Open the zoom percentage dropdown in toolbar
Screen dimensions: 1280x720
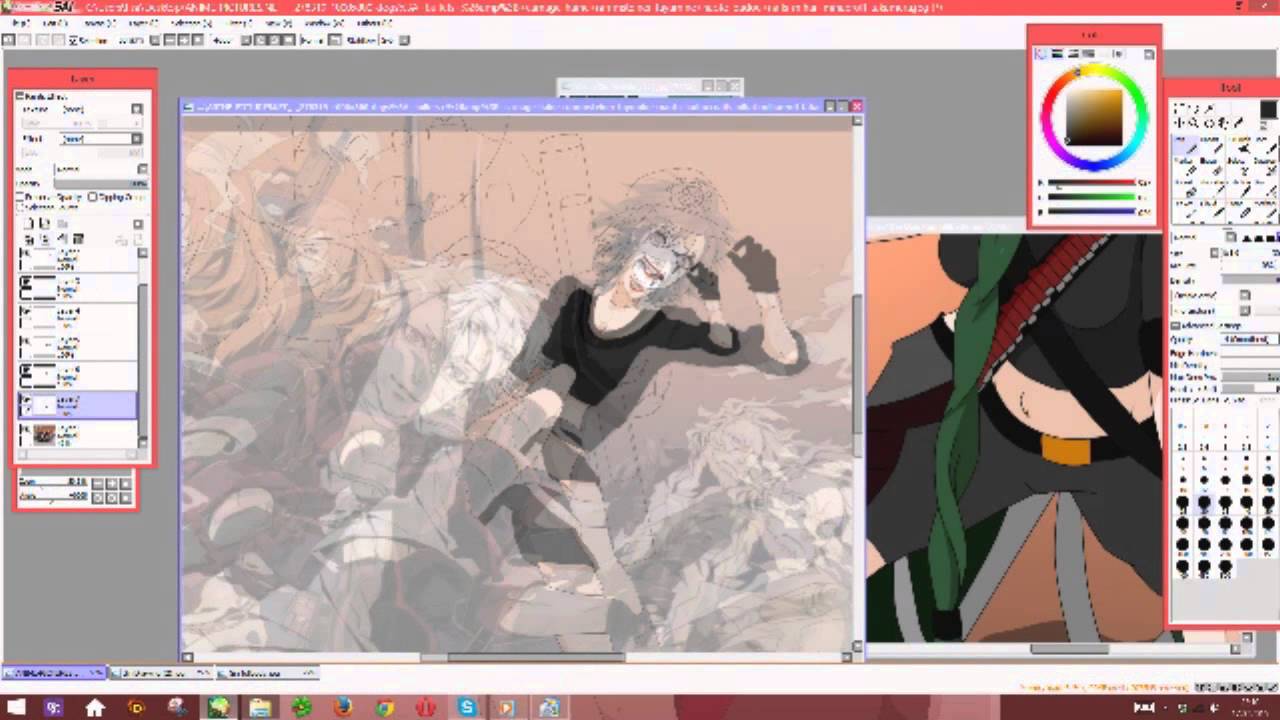(x=154, y=40)
